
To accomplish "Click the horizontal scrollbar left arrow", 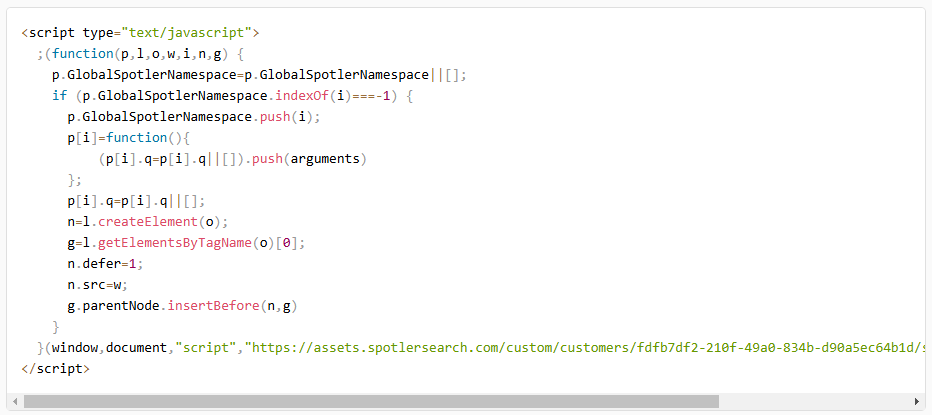I will (x=15, y=401).
